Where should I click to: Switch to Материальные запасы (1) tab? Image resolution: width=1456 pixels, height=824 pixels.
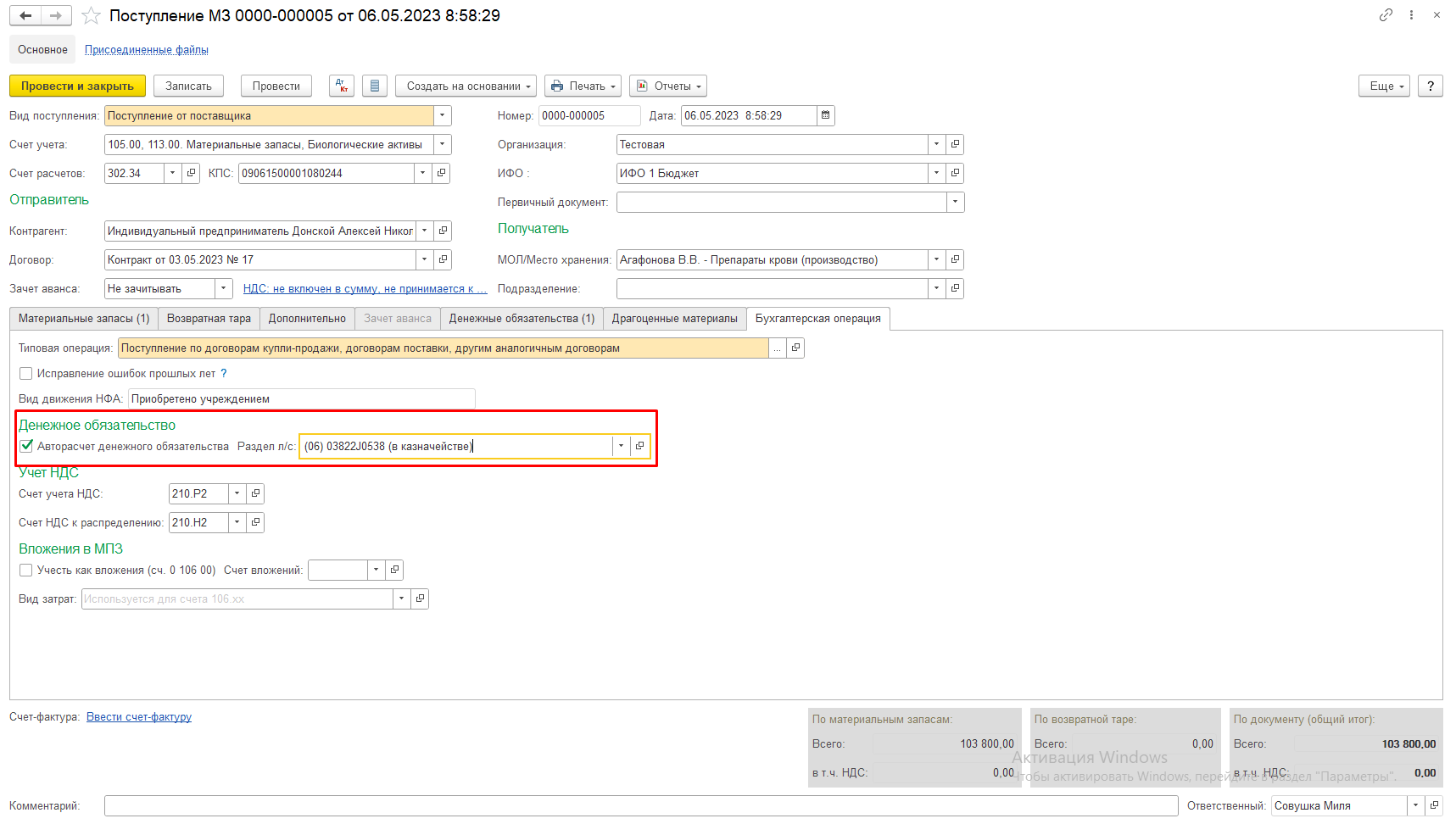(84, 319)
